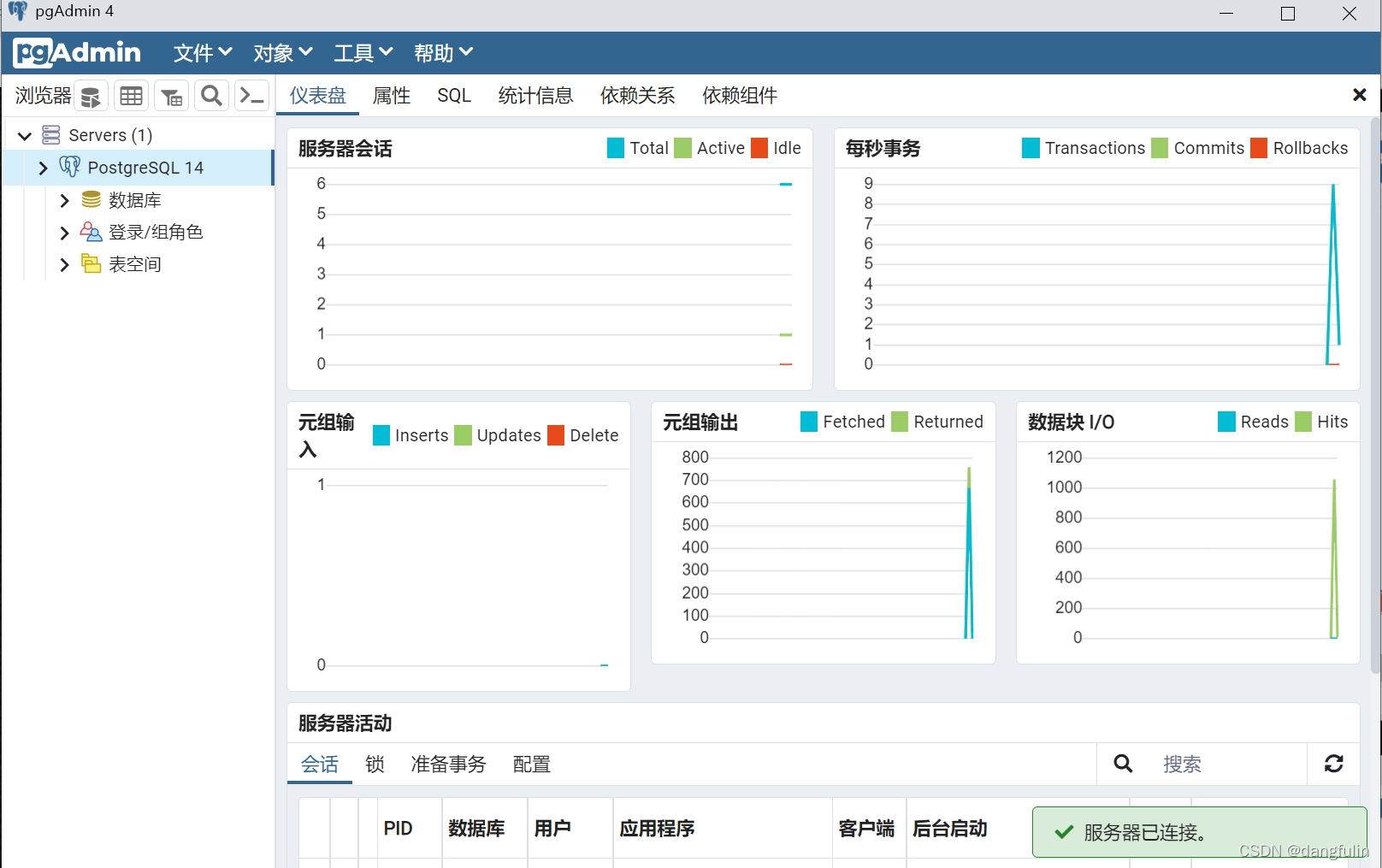Screen dimensions: 1382x868
Task: Select the Servers (1) tree label
Action: 110,135
